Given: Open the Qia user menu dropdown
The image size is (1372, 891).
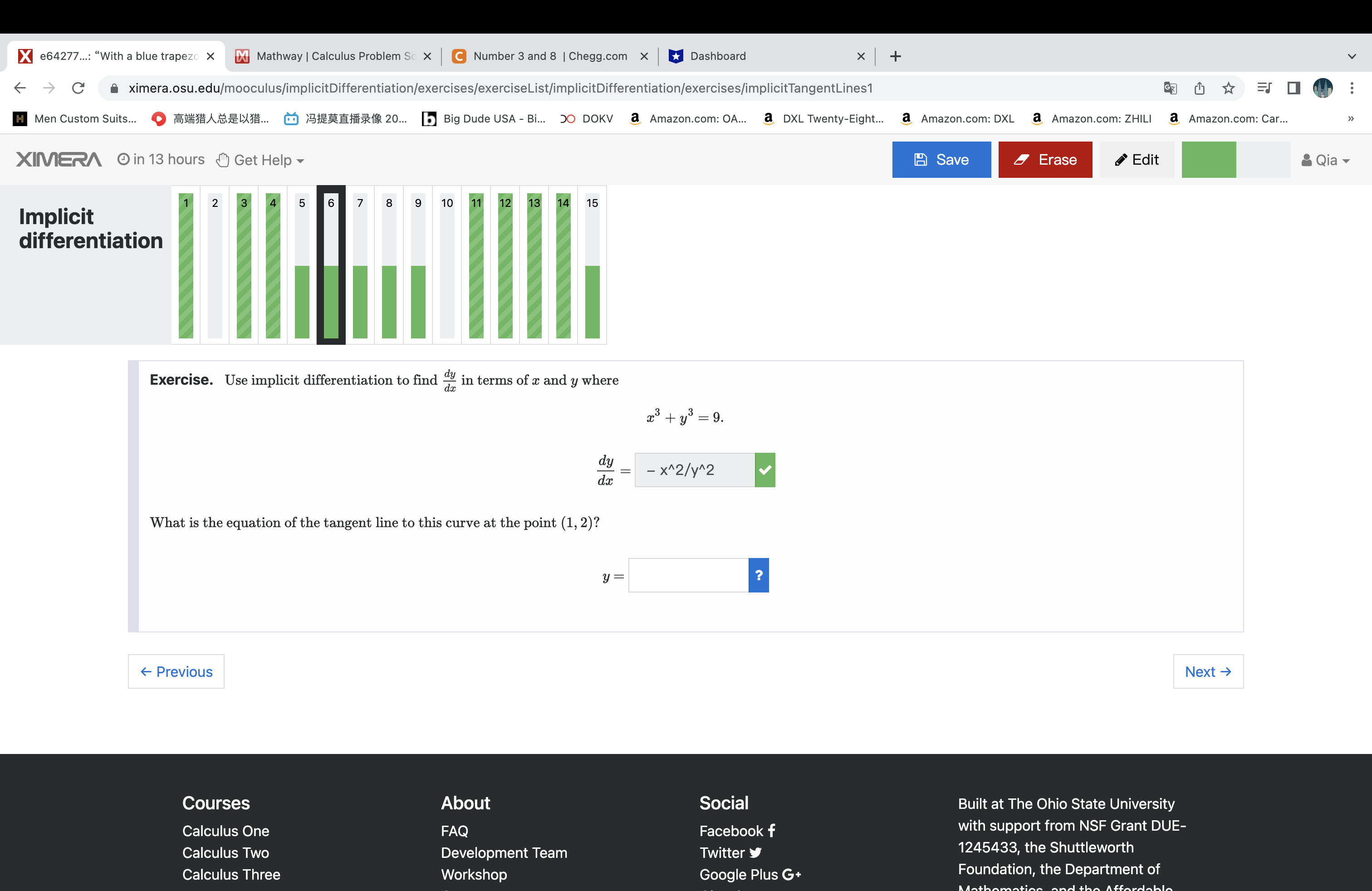Looking at the screenshot, I should [1325, 160].
